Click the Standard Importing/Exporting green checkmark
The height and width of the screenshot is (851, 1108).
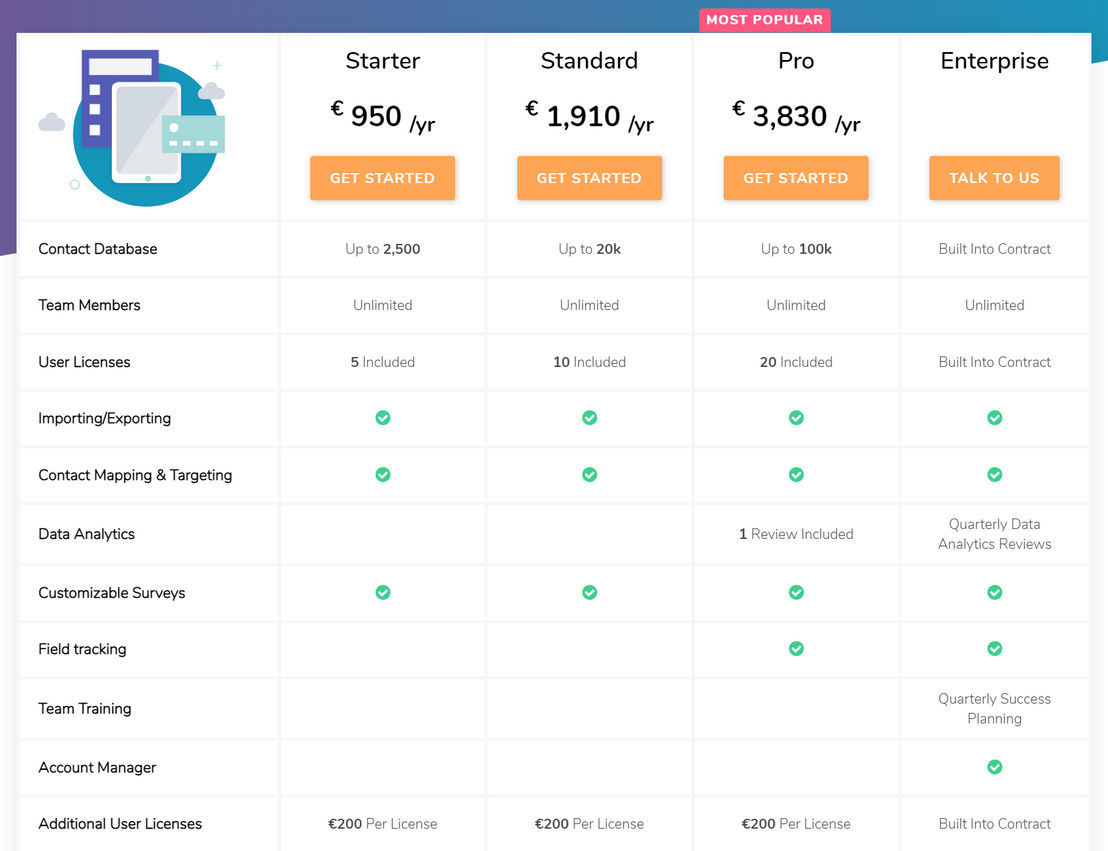coord(589,418)
